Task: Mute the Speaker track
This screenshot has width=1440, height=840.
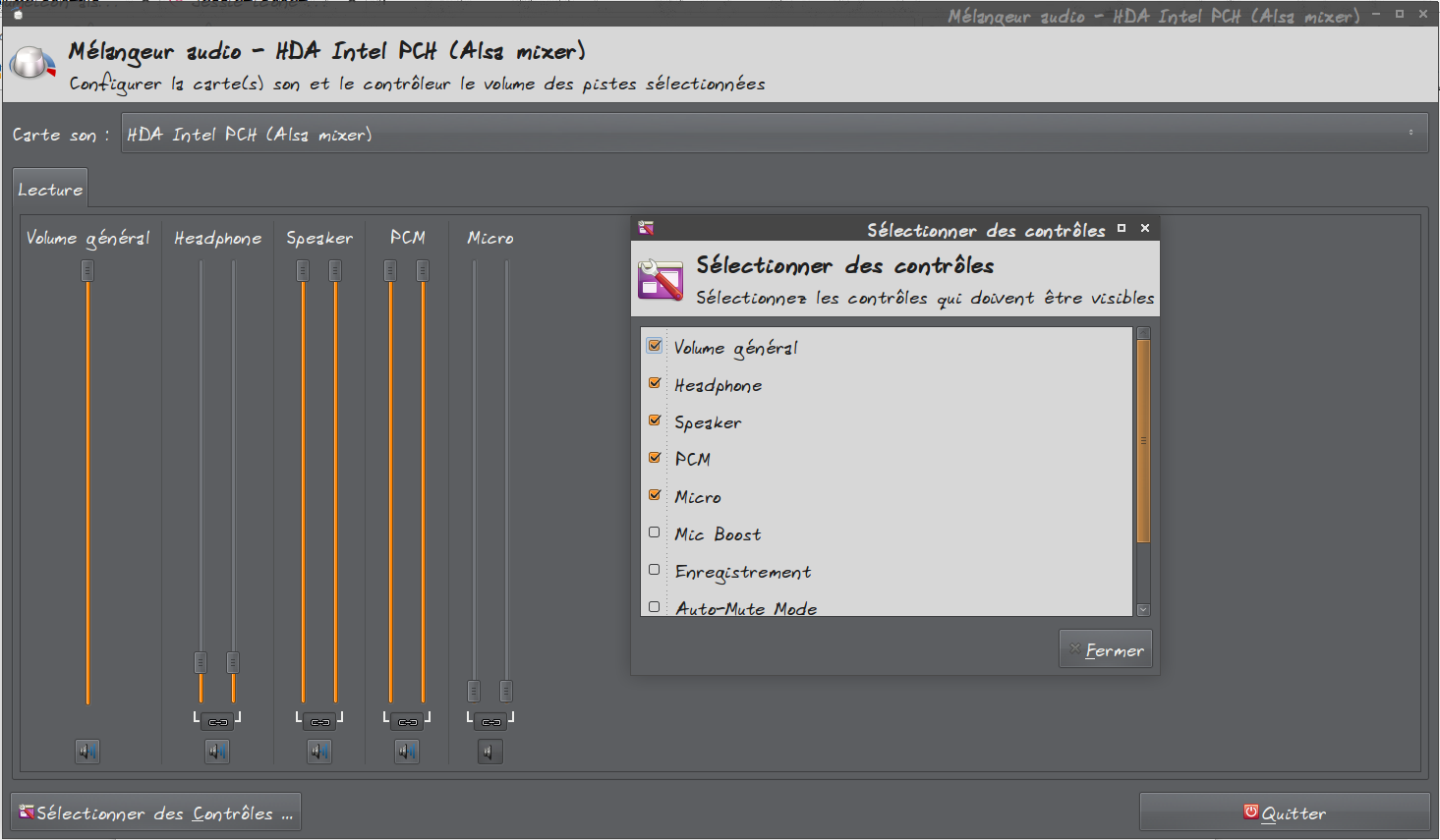Action: (x=319, y=752)
